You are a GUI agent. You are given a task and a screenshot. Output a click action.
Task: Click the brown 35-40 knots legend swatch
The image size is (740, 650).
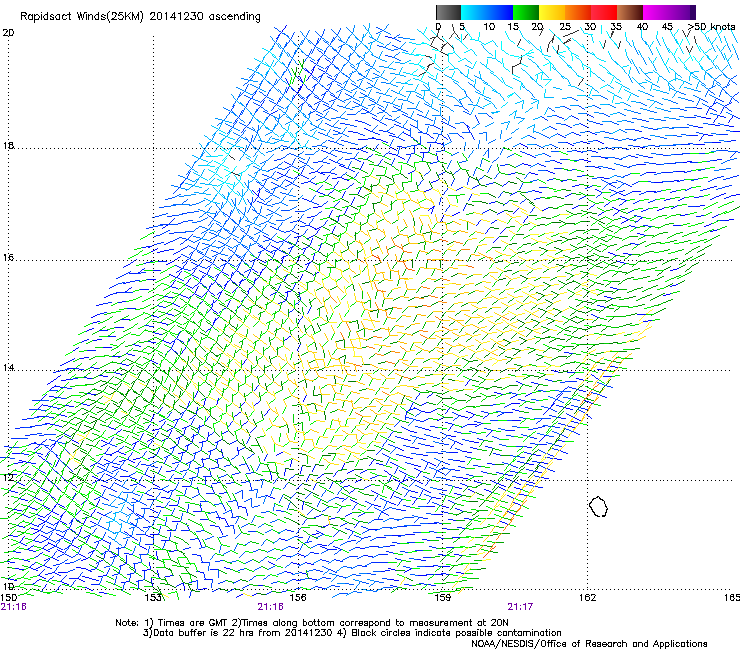click(630, 12)
